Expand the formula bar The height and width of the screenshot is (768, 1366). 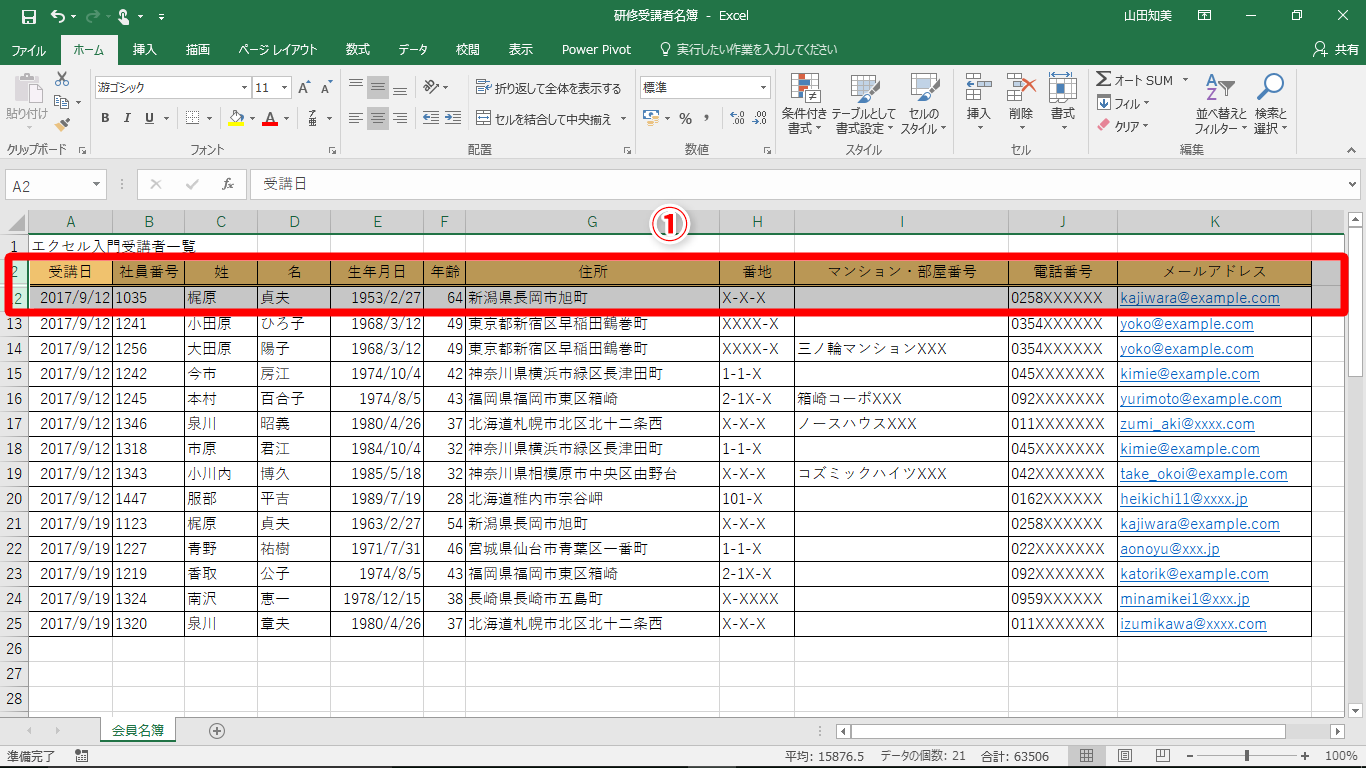[1352, 184]
